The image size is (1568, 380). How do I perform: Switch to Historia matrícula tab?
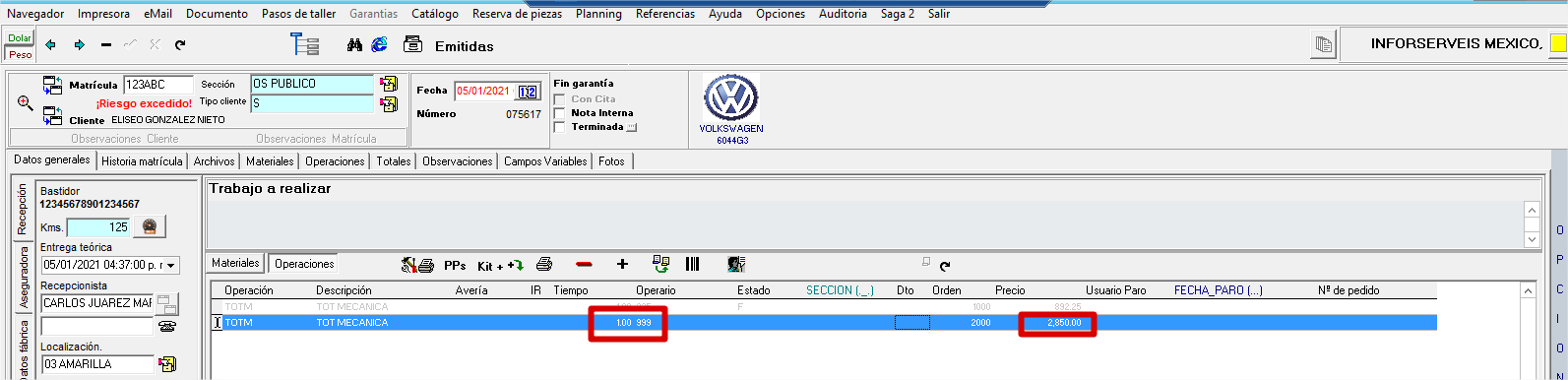click(x=142, y=161)
